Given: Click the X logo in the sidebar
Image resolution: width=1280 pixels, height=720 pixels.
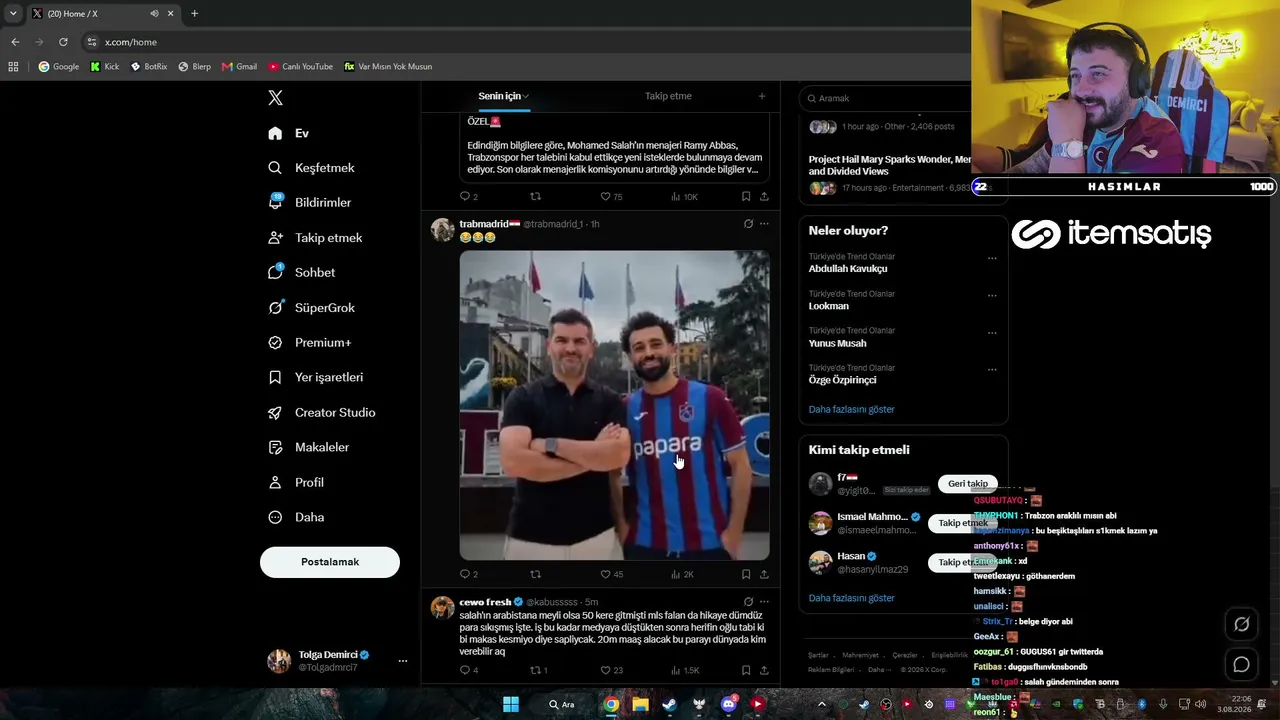Looking at the screenshot, I should 276,98.
